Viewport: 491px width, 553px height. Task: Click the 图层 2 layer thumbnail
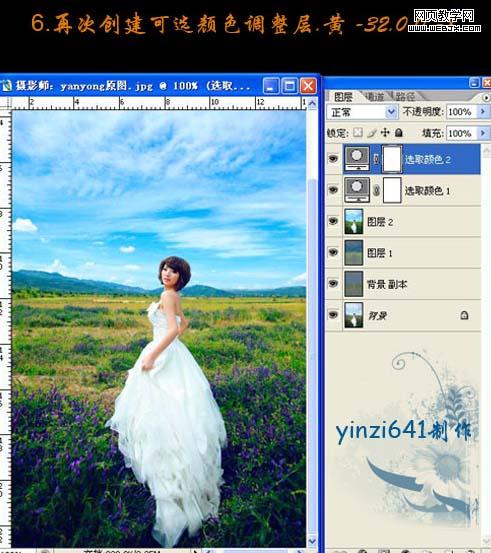tap(354, 221)
